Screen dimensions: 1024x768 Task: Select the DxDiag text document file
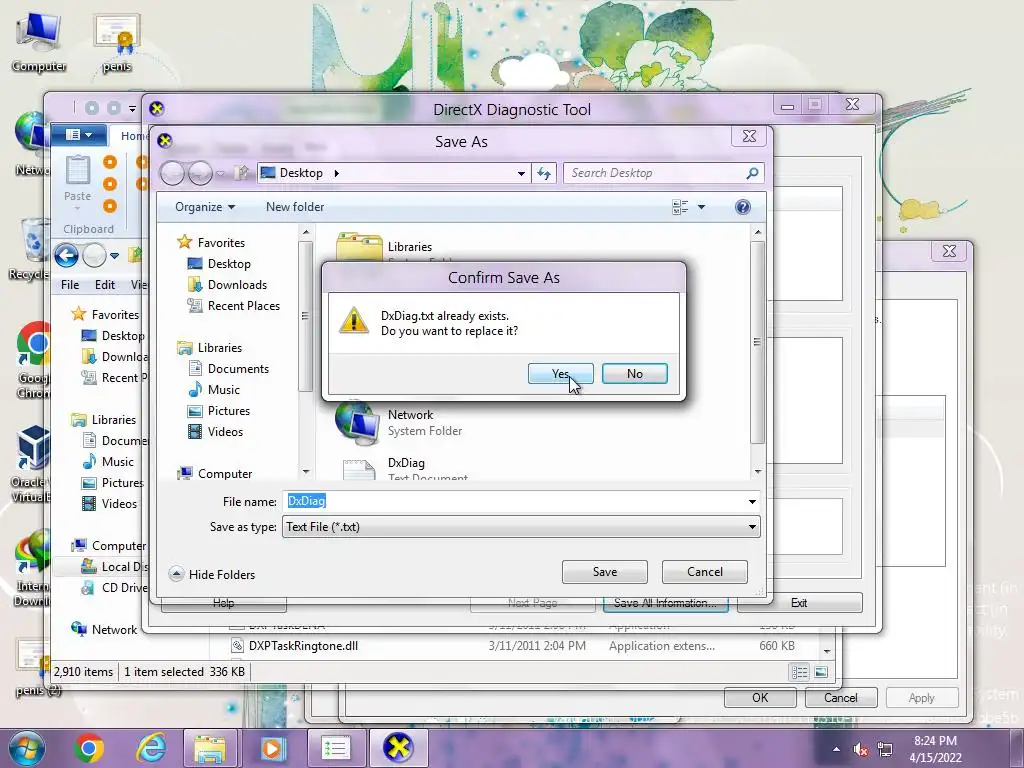[x=405, y=468]
